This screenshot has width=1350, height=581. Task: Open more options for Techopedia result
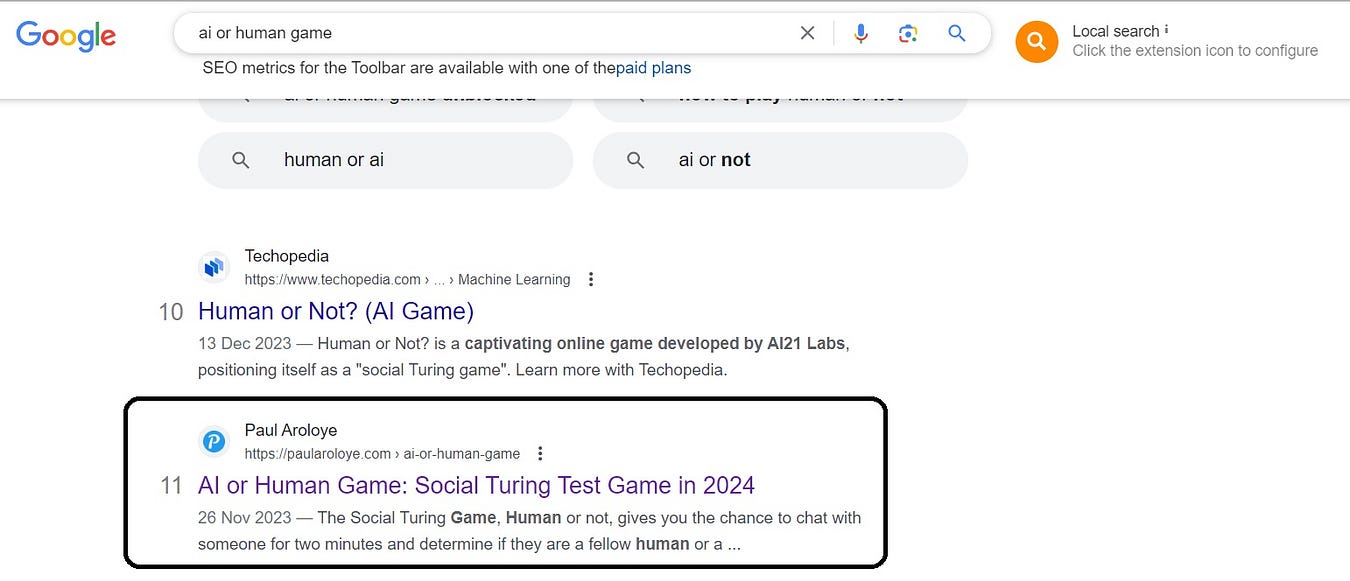591,279
